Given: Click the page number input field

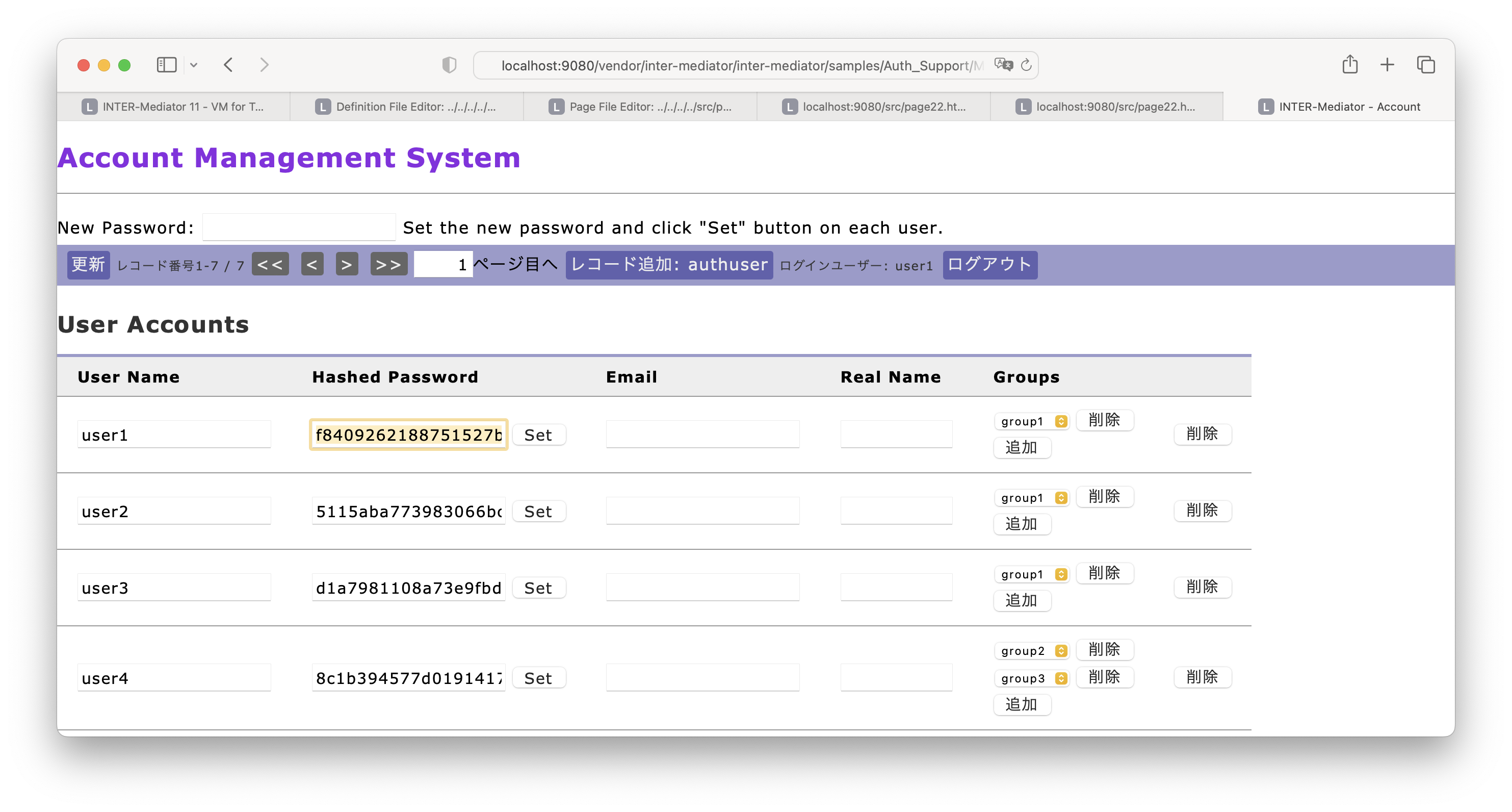Looking at the screenshot, I should [442, 264].
